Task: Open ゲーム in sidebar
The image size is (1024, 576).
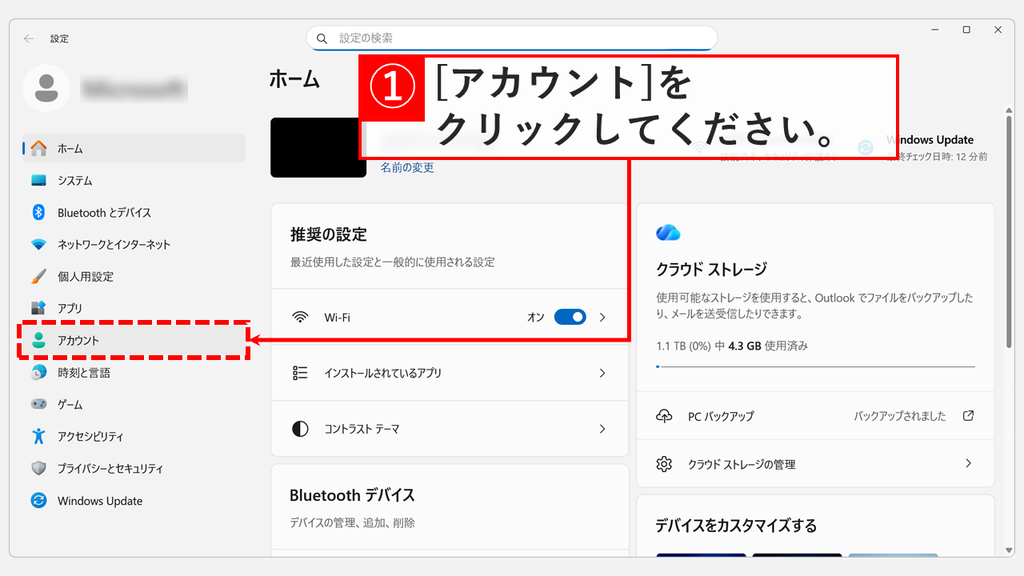Action: click(x=134, y=404)
